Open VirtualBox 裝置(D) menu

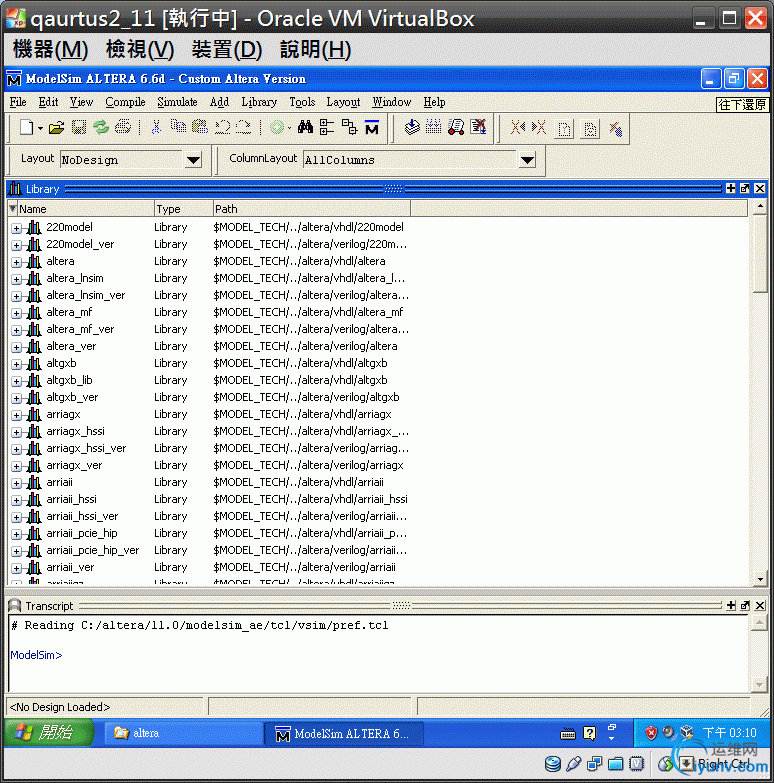(227, 50)
